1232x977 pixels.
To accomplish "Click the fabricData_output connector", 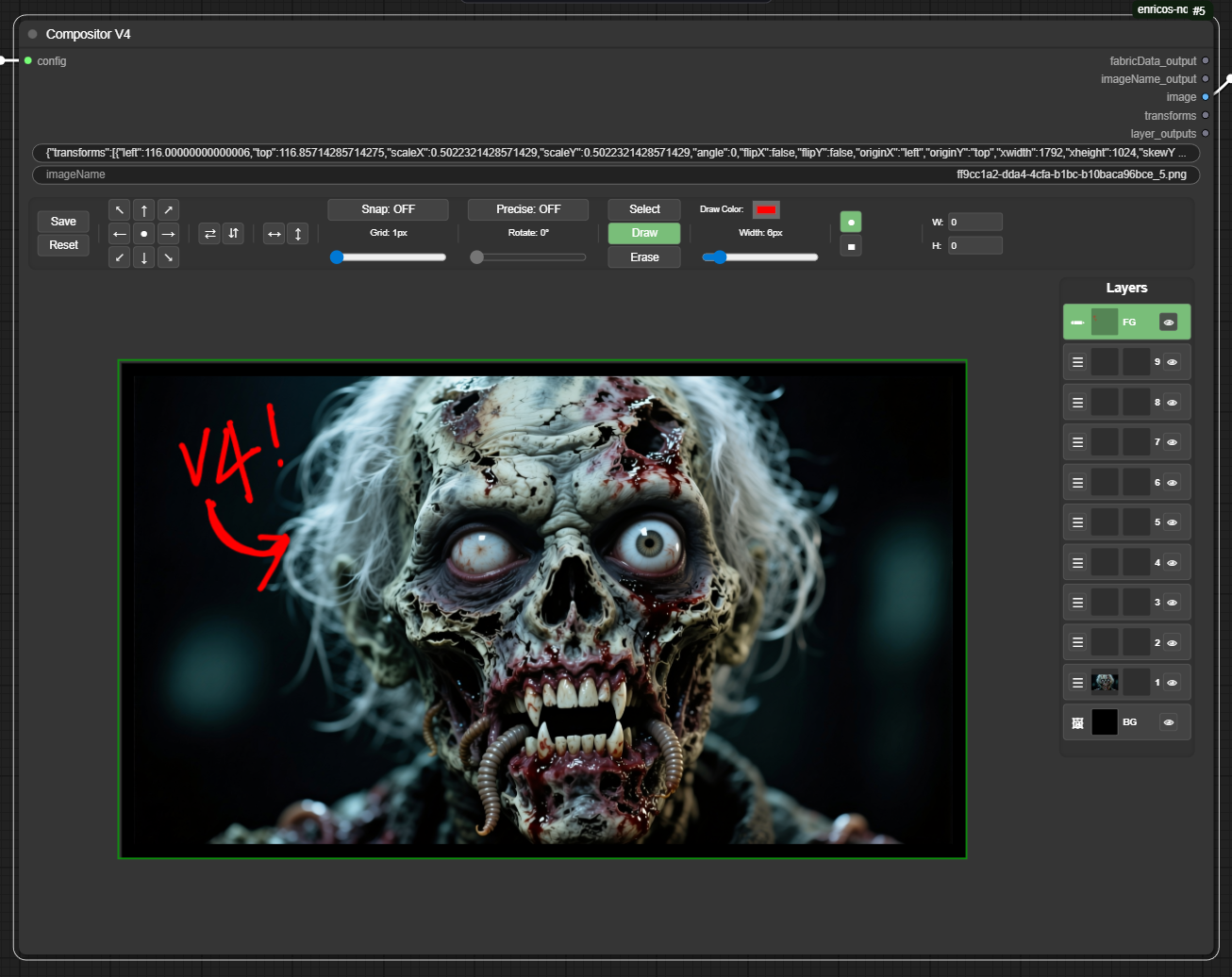I will pos(1206,60).
